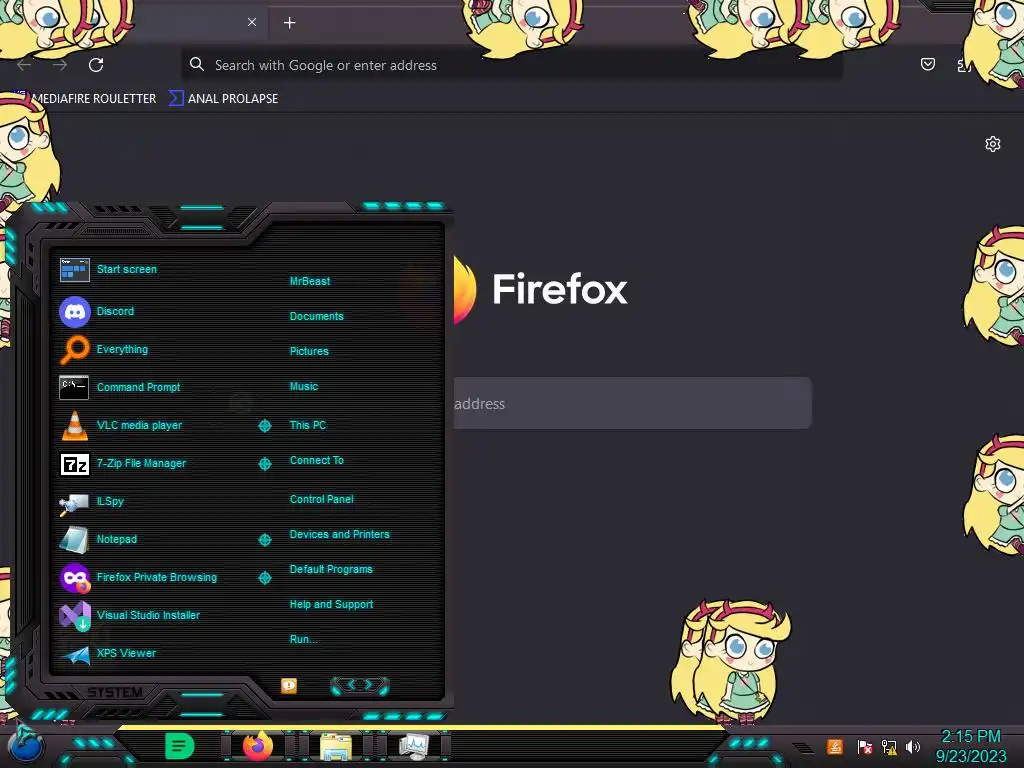Show the clock and date
The height and width of the screenshot is (768, 1024).
click(970, 746)
